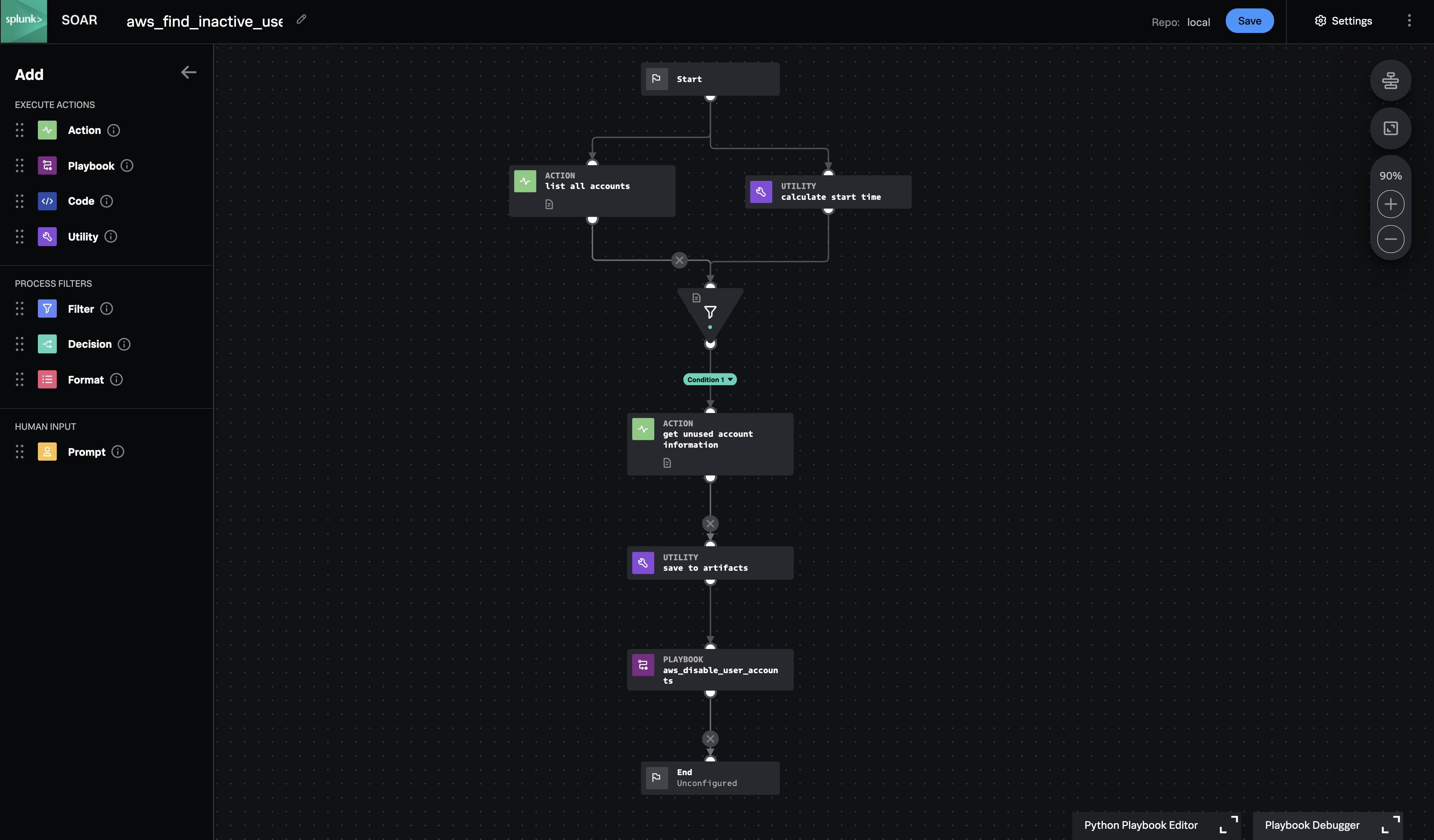Zoom out with the minus button
The image size is (1434, 840).
click(x=1390, y=239)
